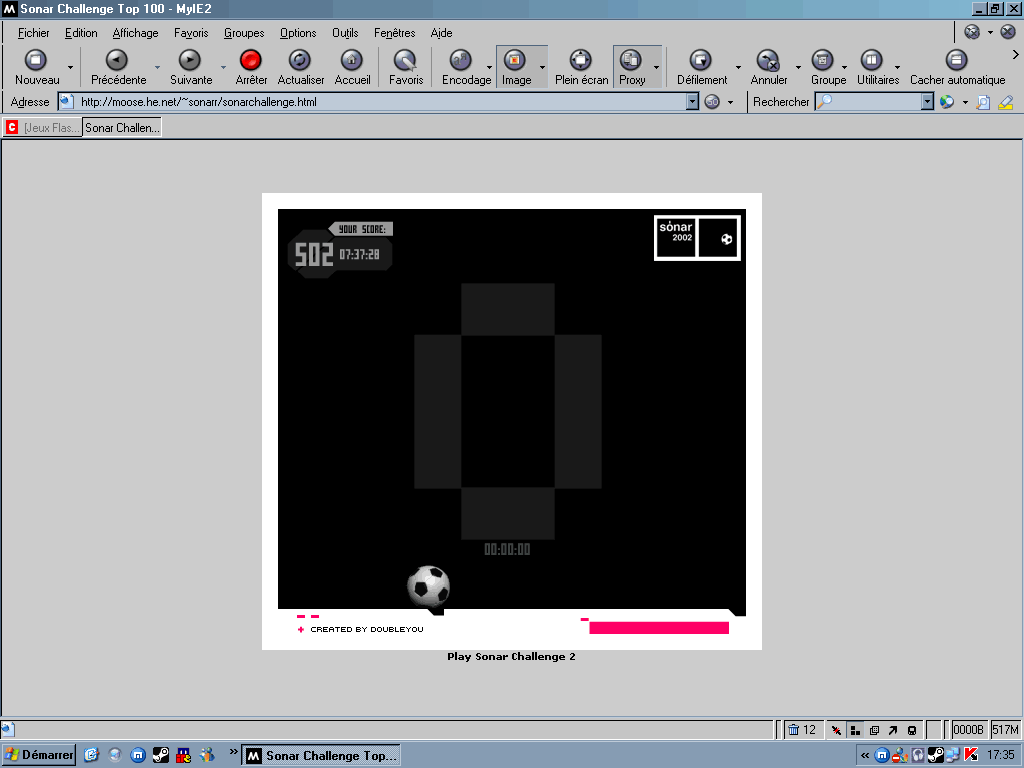Toggle Cacher automatique
Screen dimensions: 1024x768
(957, 61)
